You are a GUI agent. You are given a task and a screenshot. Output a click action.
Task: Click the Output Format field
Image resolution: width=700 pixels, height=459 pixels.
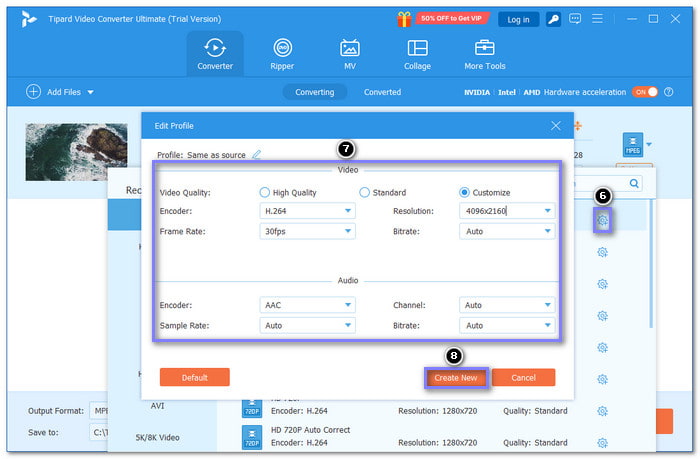(99, 411)
